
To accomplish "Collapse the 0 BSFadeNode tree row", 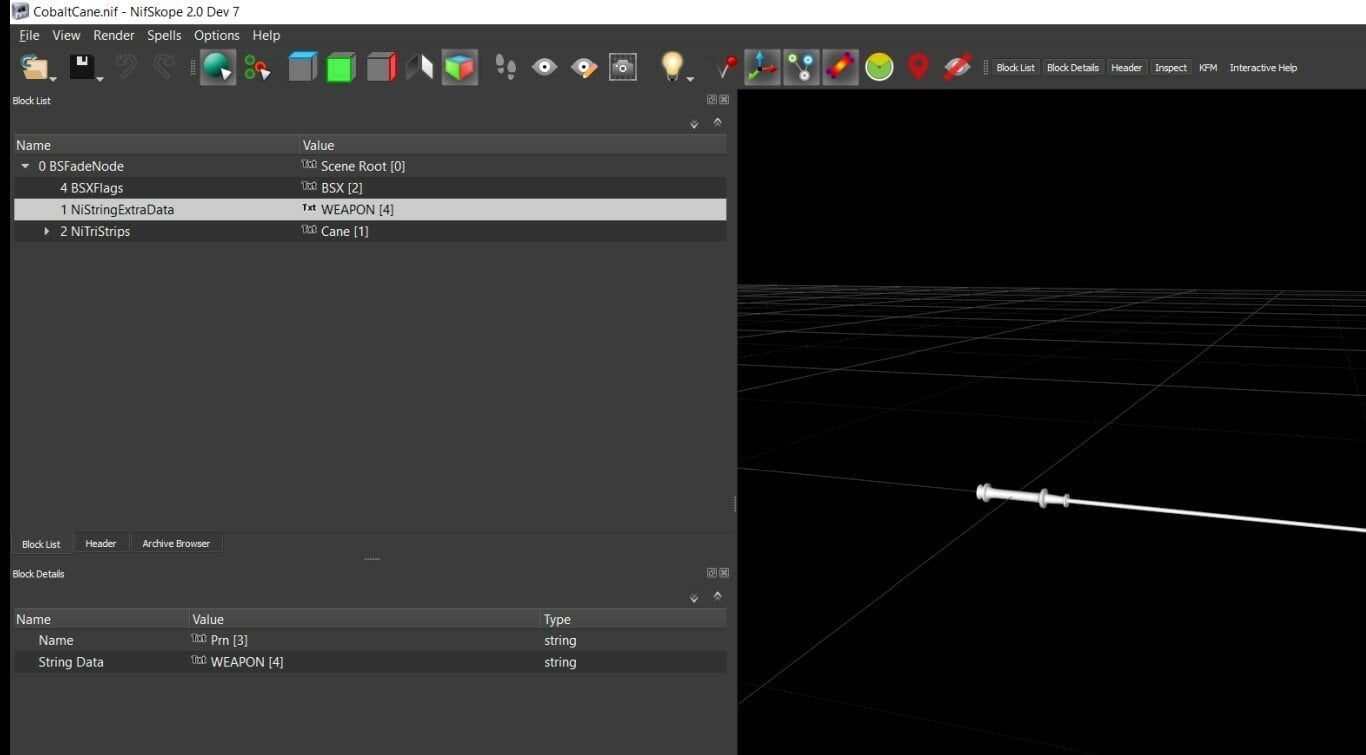I will tap(25, 166).
